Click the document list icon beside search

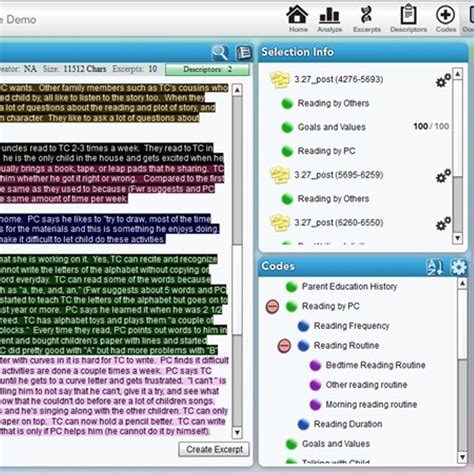point(244,53)
